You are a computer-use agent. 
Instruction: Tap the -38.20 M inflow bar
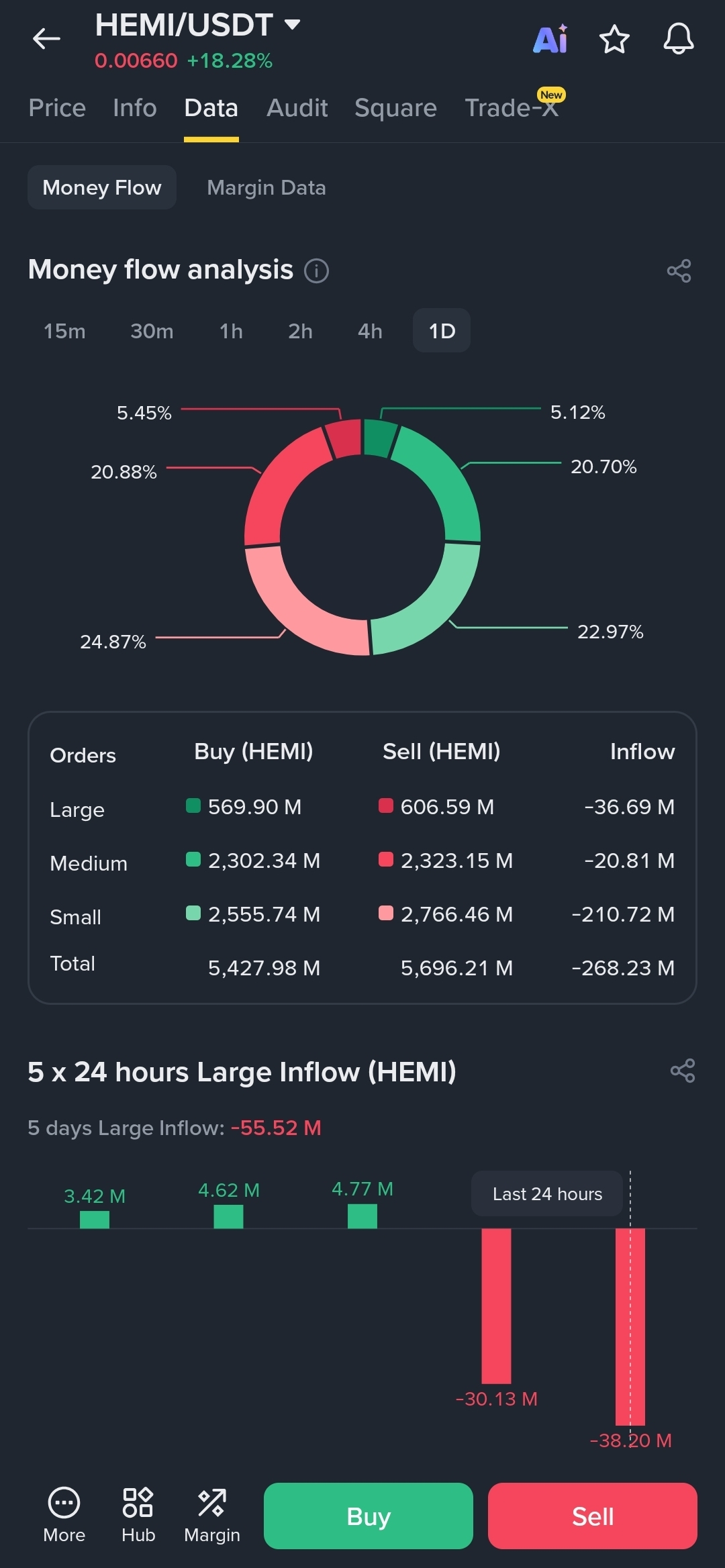(x=630, y=1326)
